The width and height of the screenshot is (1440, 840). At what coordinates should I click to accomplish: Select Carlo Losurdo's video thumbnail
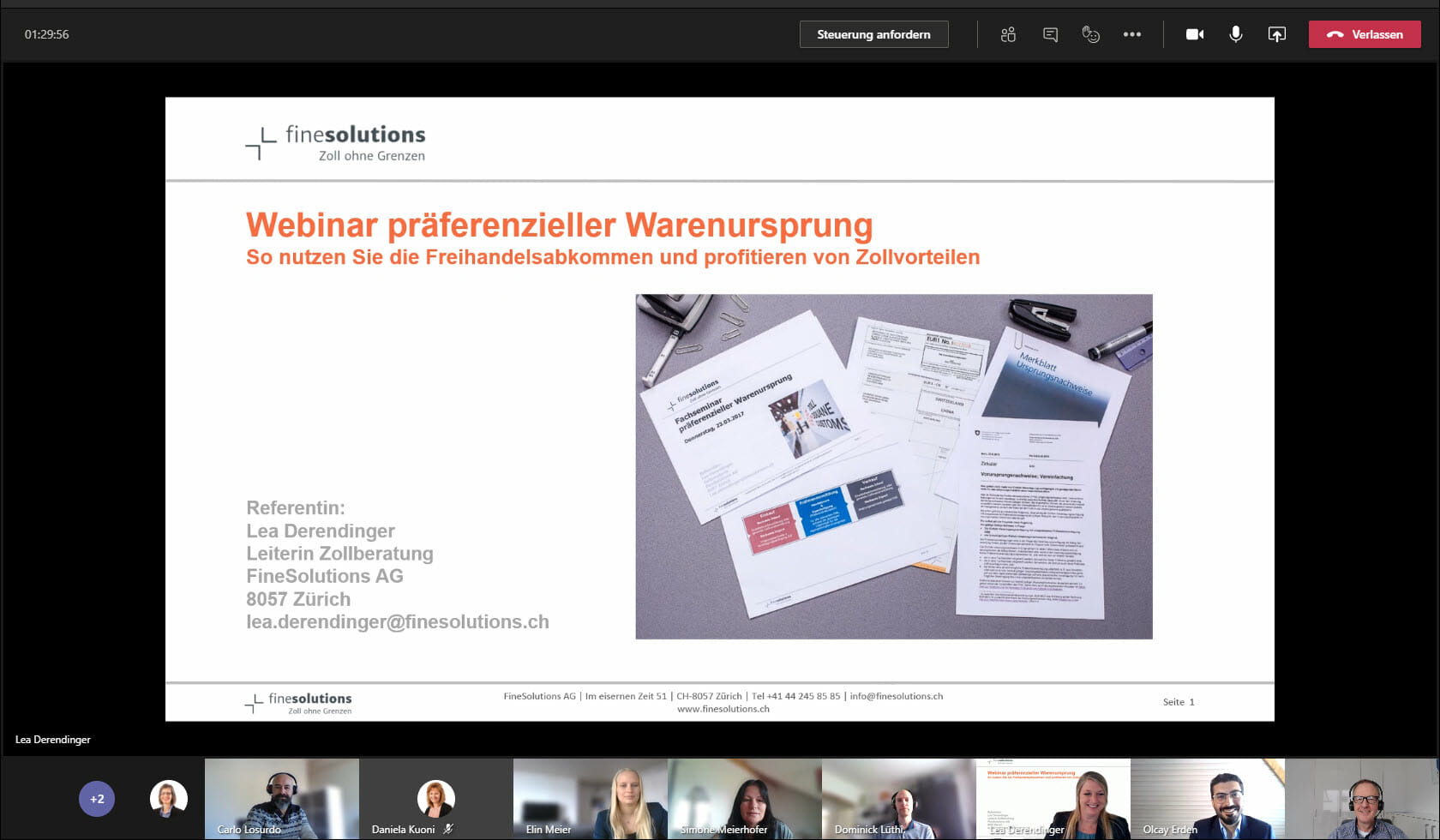[281, 798]
